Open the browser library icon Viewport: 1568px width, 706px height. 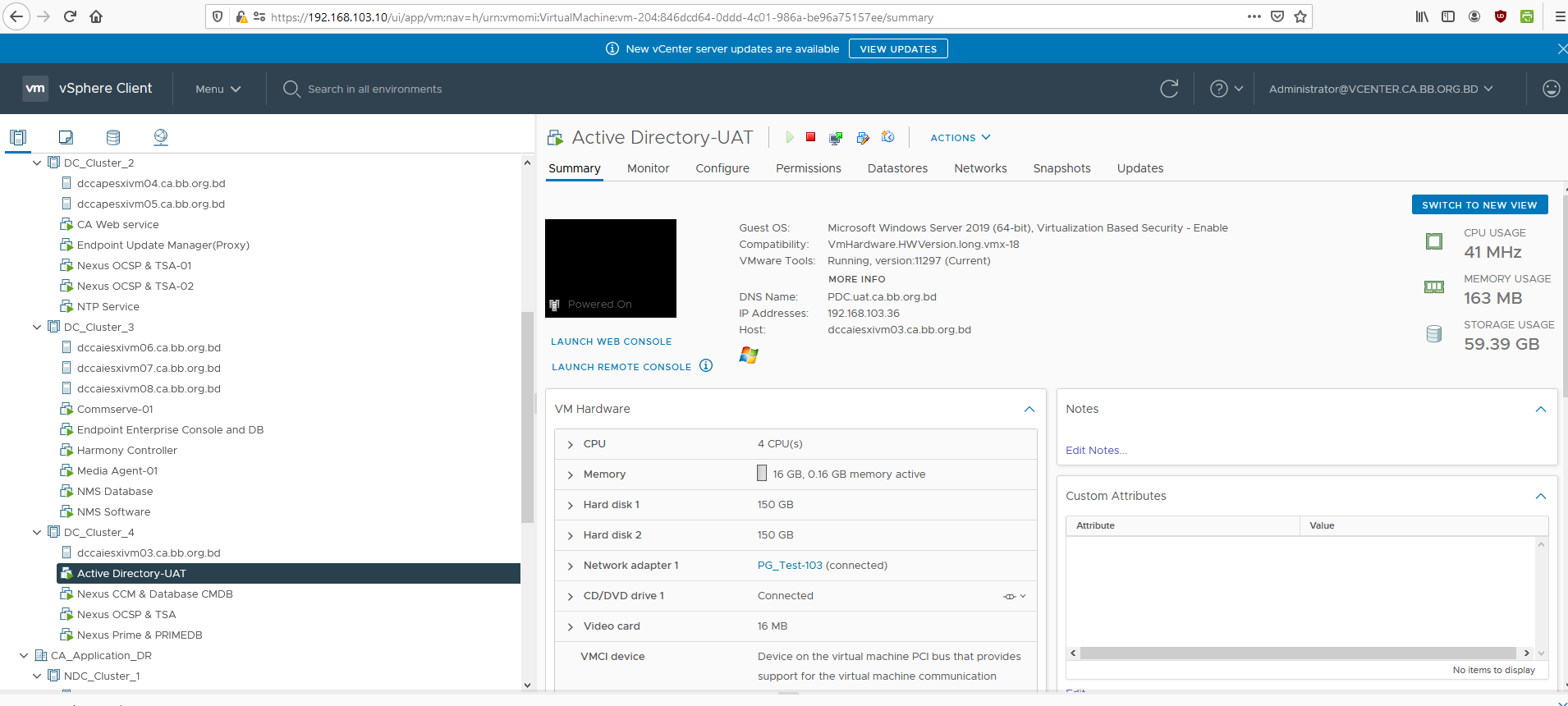[x=1422, y=16]
